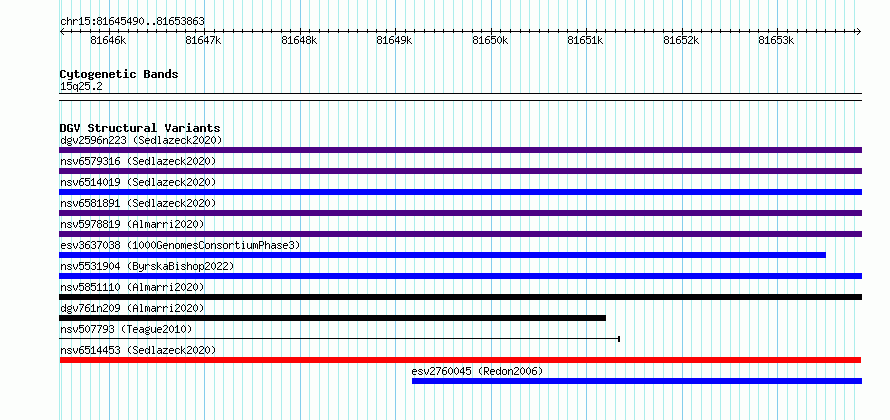
Task: Click the thin line feature for nsv507793
Action: [x=339, y=339]
